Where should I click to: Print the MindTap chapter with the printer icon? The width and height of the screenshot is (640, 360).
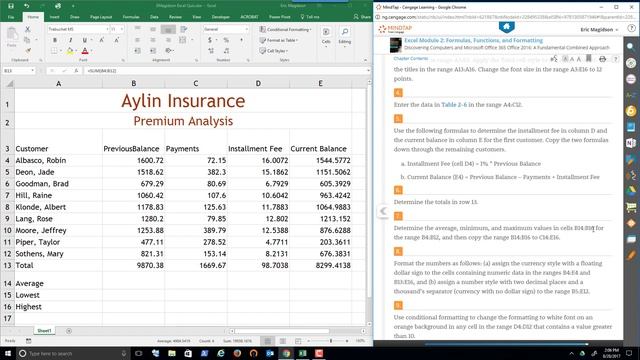click(602, 59)
